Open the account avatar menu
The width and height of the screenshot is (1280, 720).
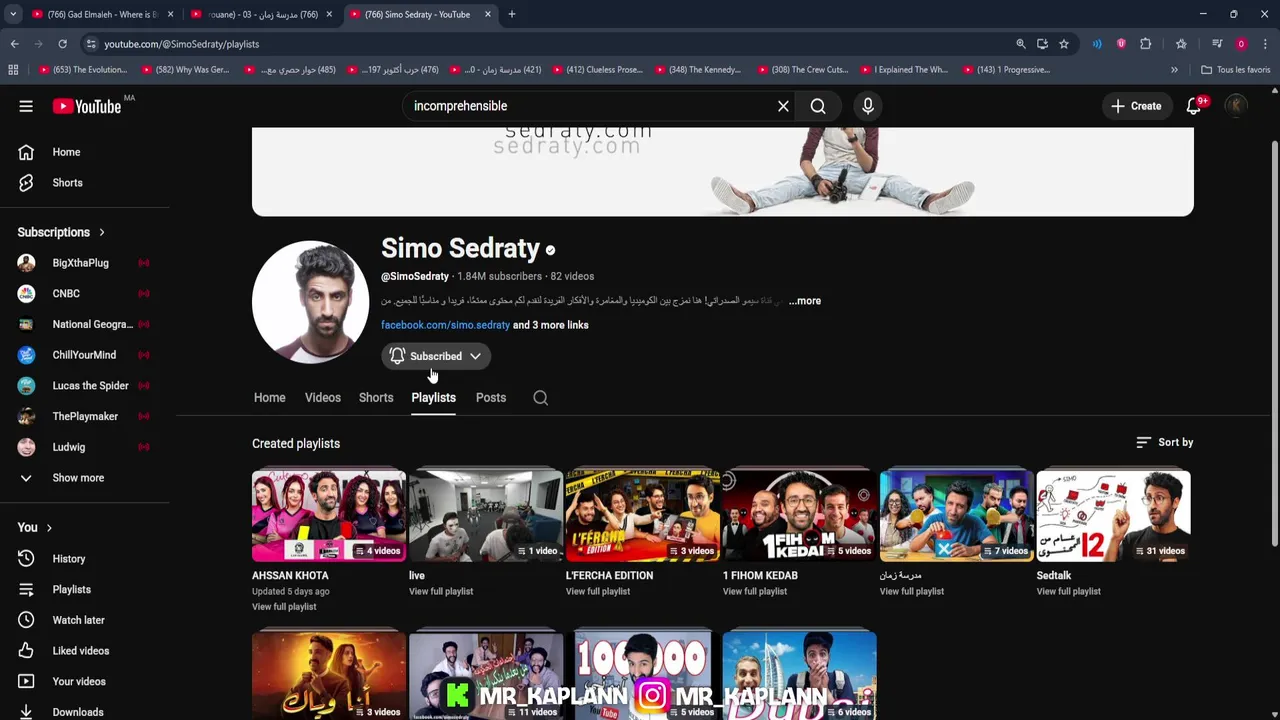(x=1236, y=106)
